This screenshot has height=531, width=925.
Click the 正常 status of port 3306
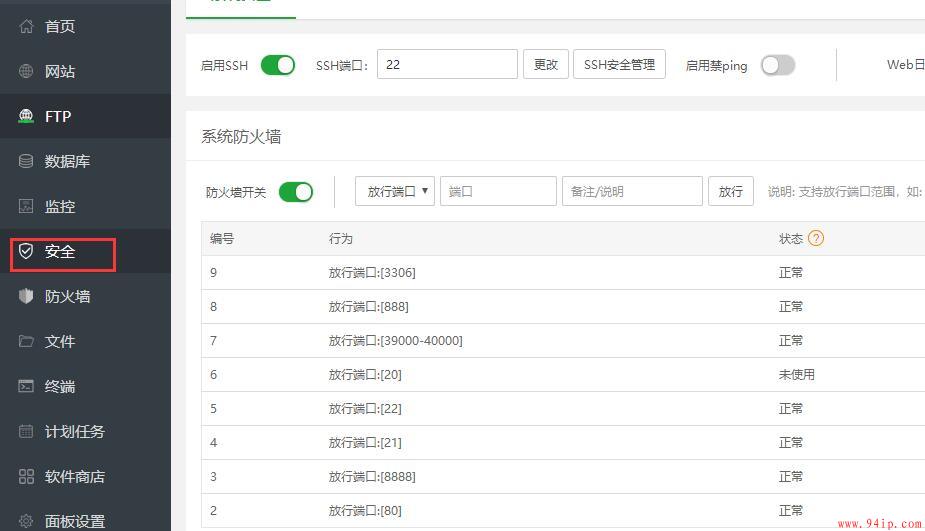(x=790, y=273)
